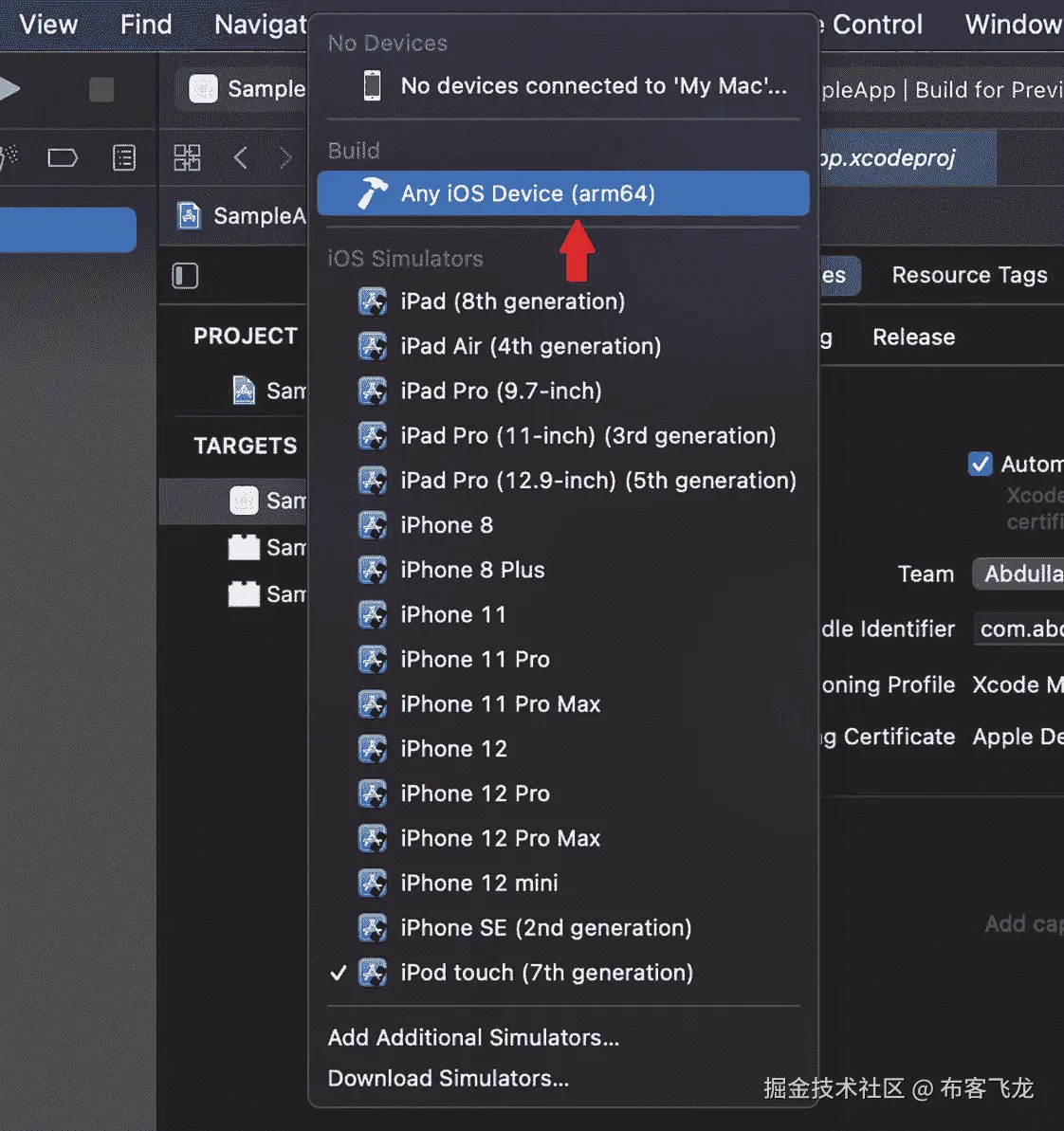Switch to the Resource Tags tab
The width and height of the screenshot is (1064, 1131).
[x=969, y=275]
